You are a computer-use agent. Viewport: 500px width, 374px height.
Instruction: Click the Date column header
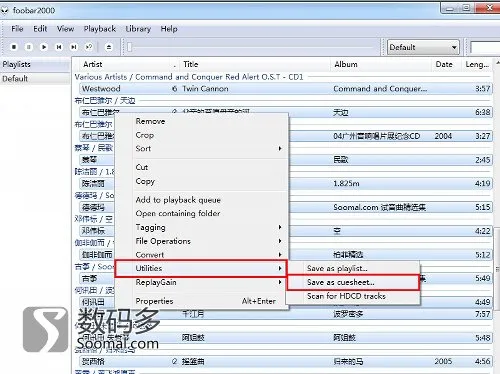click(447, 64)
